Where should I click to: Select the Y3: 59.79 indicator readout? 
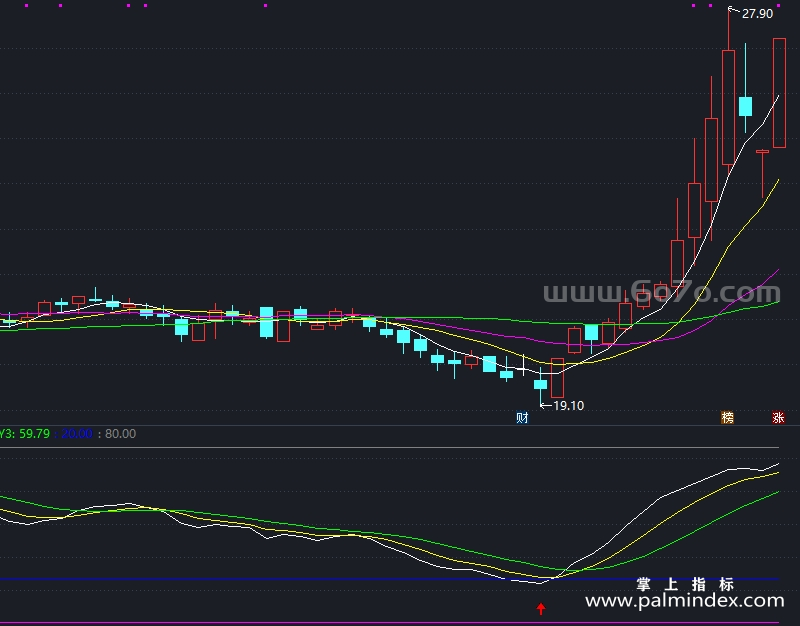pos(24,434)
